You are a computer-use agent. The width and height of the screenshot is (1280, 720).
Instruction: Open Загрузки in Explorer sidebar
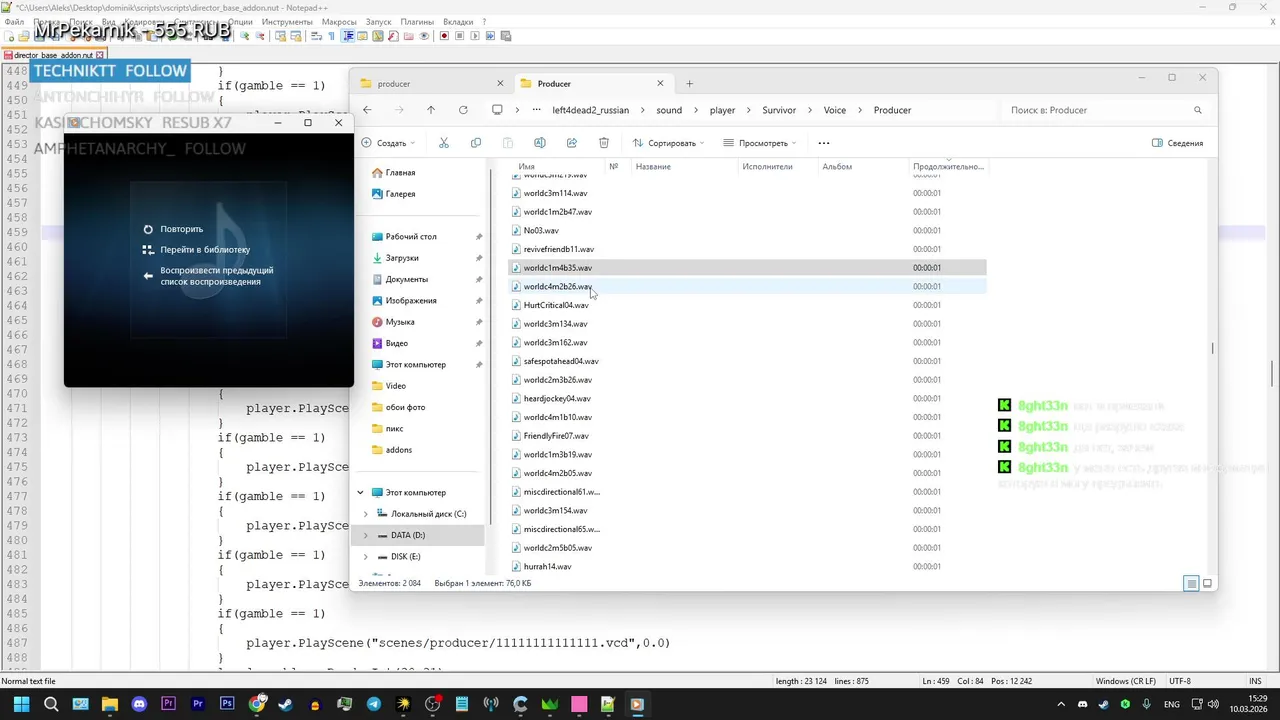[x=402, y=258]
